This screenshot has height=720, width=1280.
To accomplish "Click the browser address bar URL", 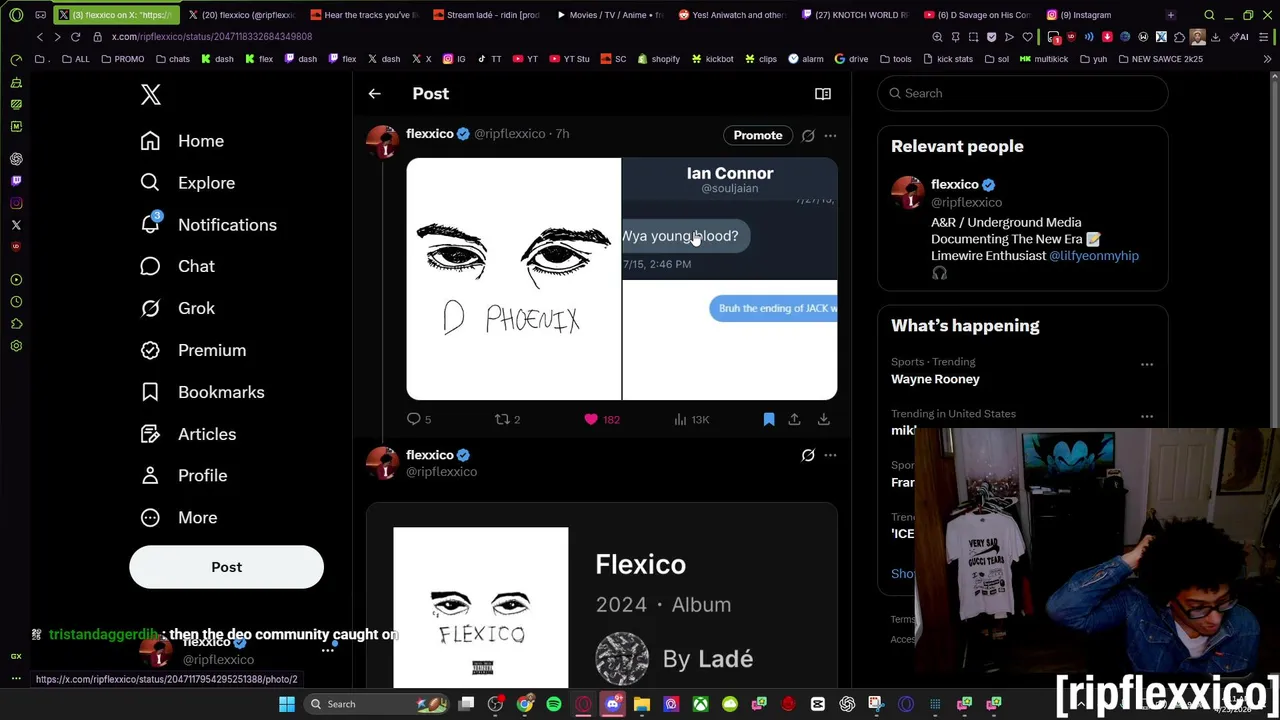I will pos(212,37).
